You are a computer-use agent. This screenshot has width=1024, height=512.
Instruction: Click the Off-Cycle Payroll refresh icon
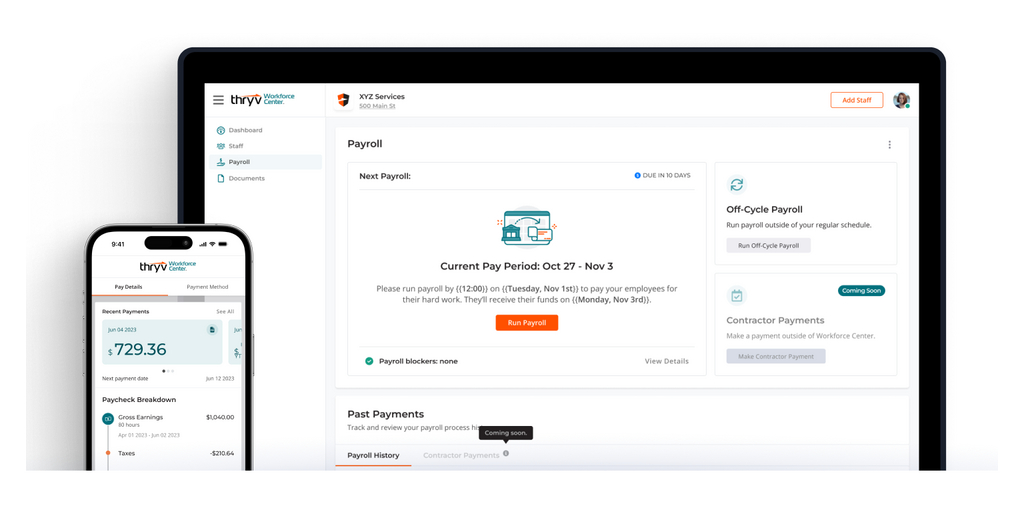736,185
